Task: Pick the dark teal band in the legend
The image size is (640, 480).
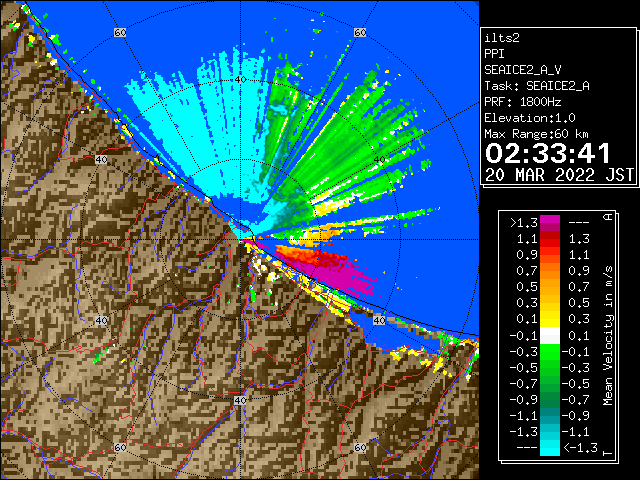Action: (x=550, y=416)
